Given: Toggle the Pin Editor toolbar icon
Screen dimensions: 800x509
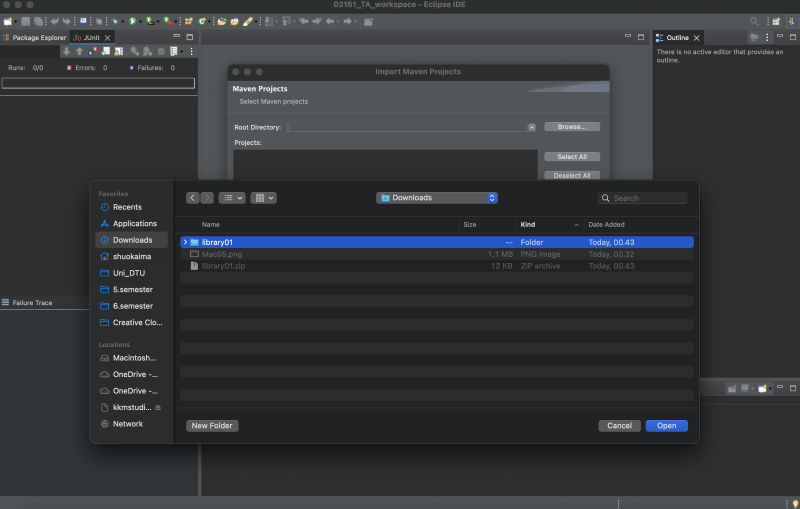Looking at the screenshot, I should point(368,21).
